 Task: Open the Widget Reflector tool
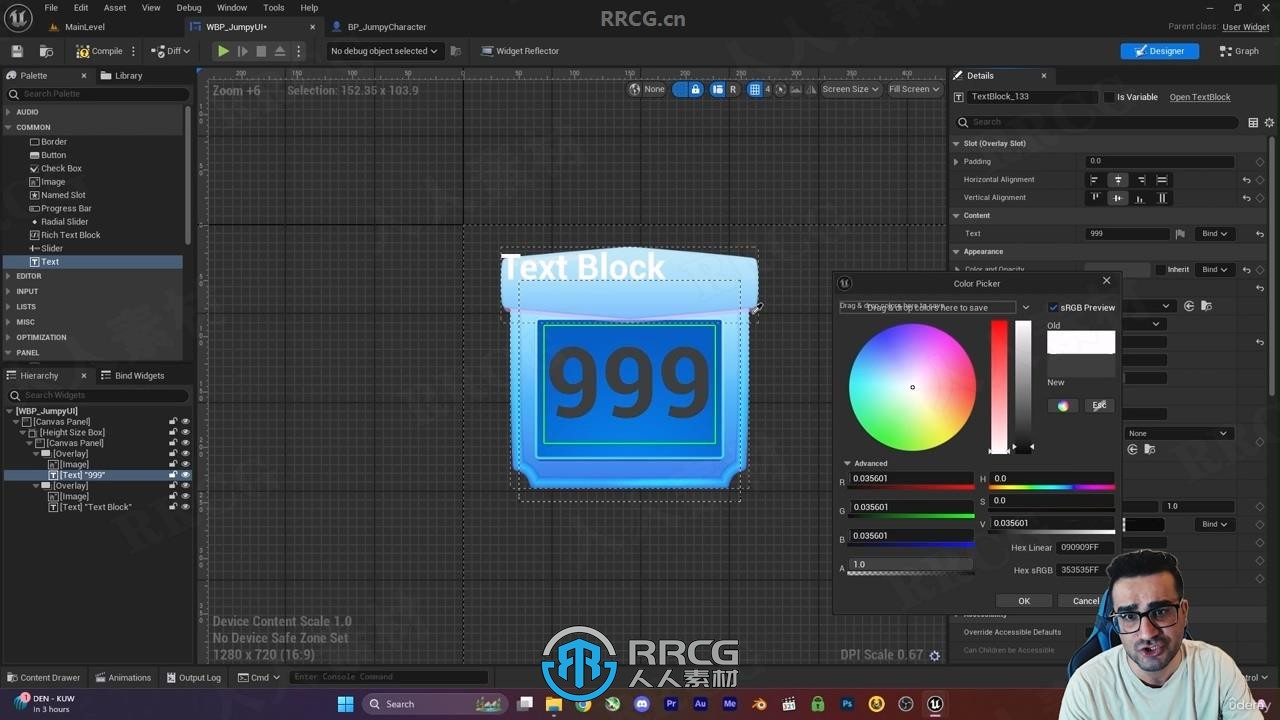point(520,51)
